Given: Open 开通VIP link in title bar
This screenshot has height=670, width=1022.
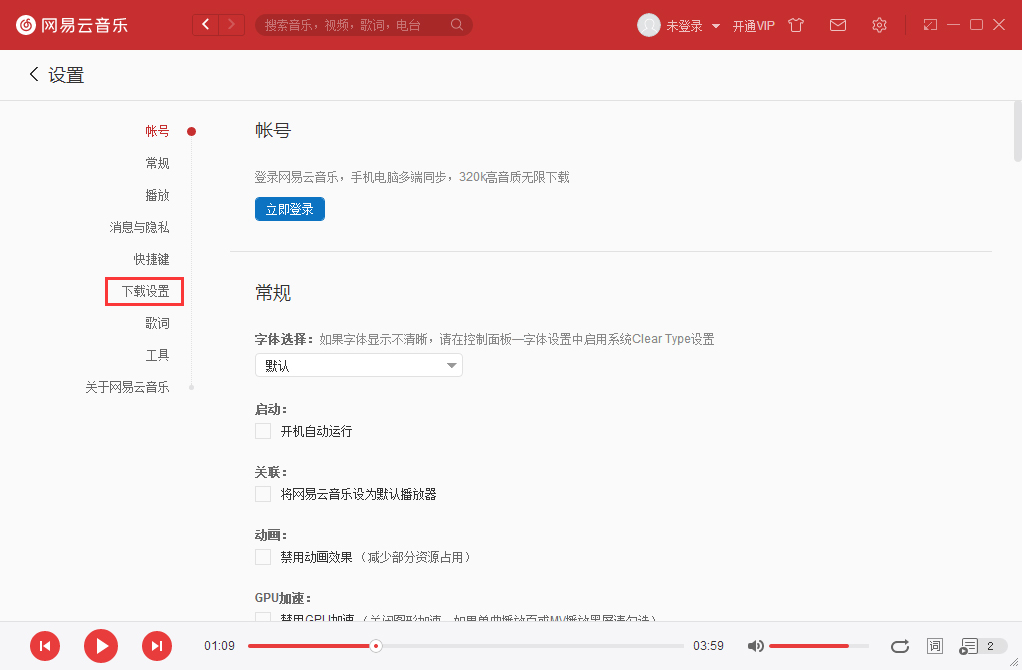Looking at the screenshot, I should tap(755, 25).
